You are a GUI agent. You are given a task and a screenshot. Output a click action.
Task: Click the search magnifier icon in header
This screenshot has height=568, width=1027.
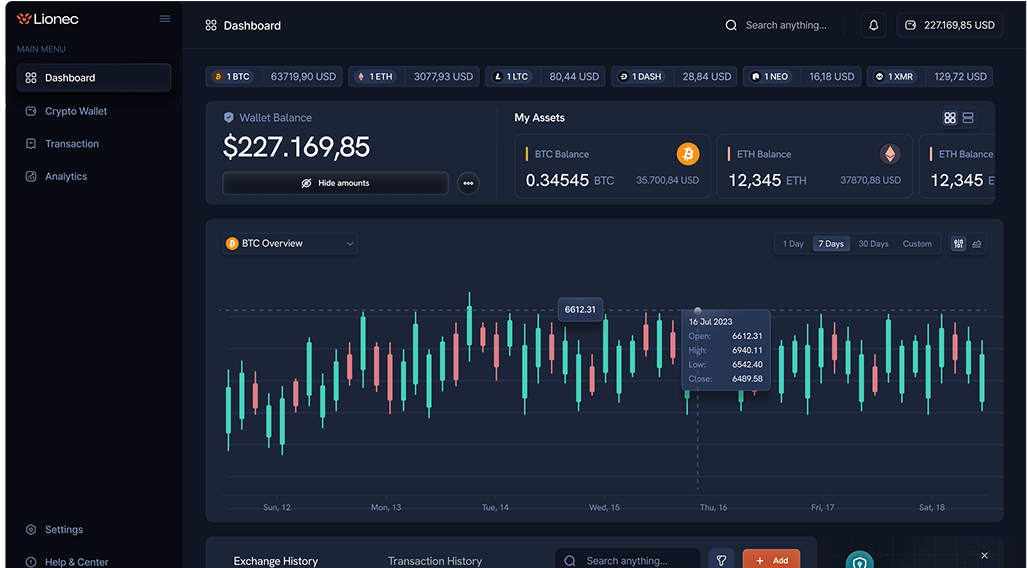pyautogui.click(x=731, y=26)
